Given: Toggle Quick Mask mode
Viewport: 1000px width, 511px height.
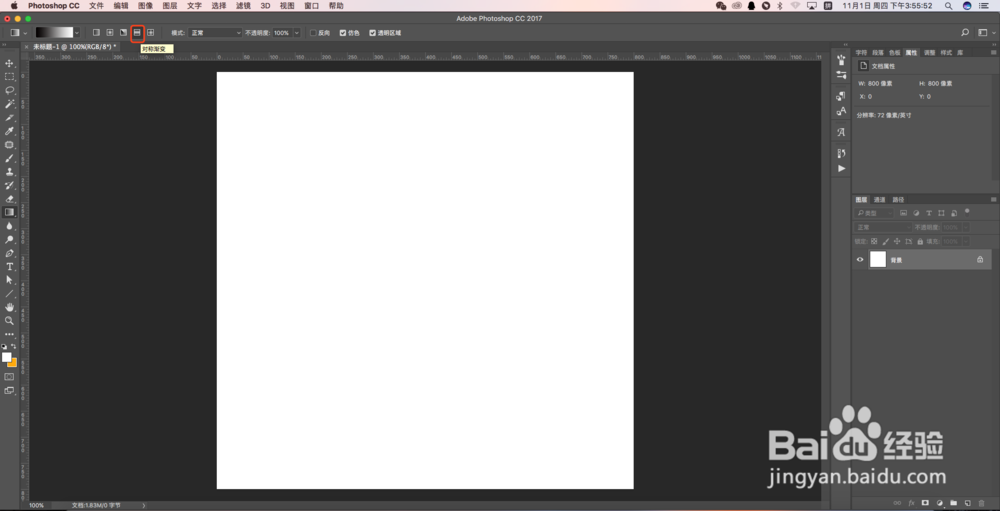Looking at the screenshot, I should [x=10, y=376].
